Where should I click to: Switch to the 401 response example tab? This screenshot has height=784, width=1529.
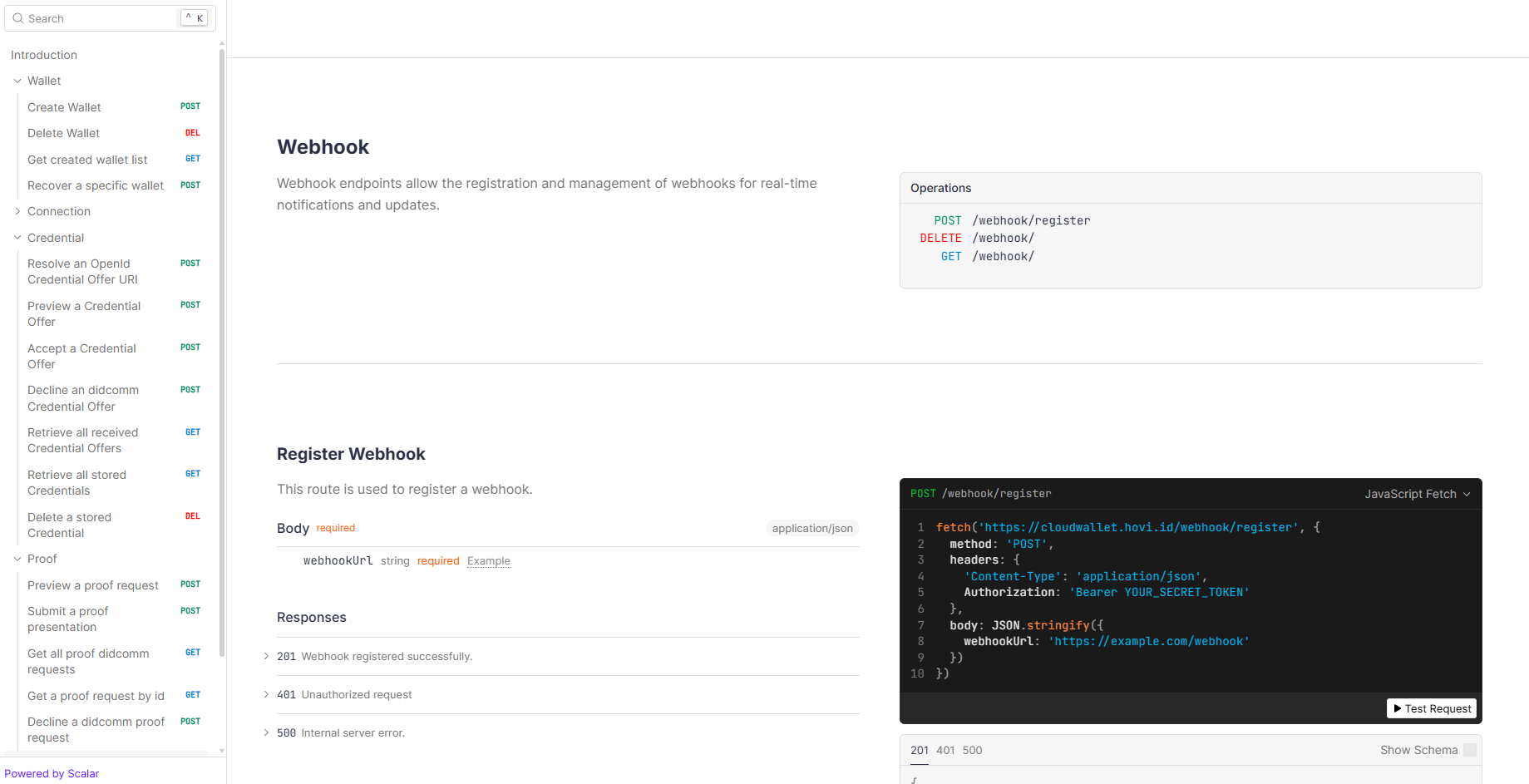point(945,750)
